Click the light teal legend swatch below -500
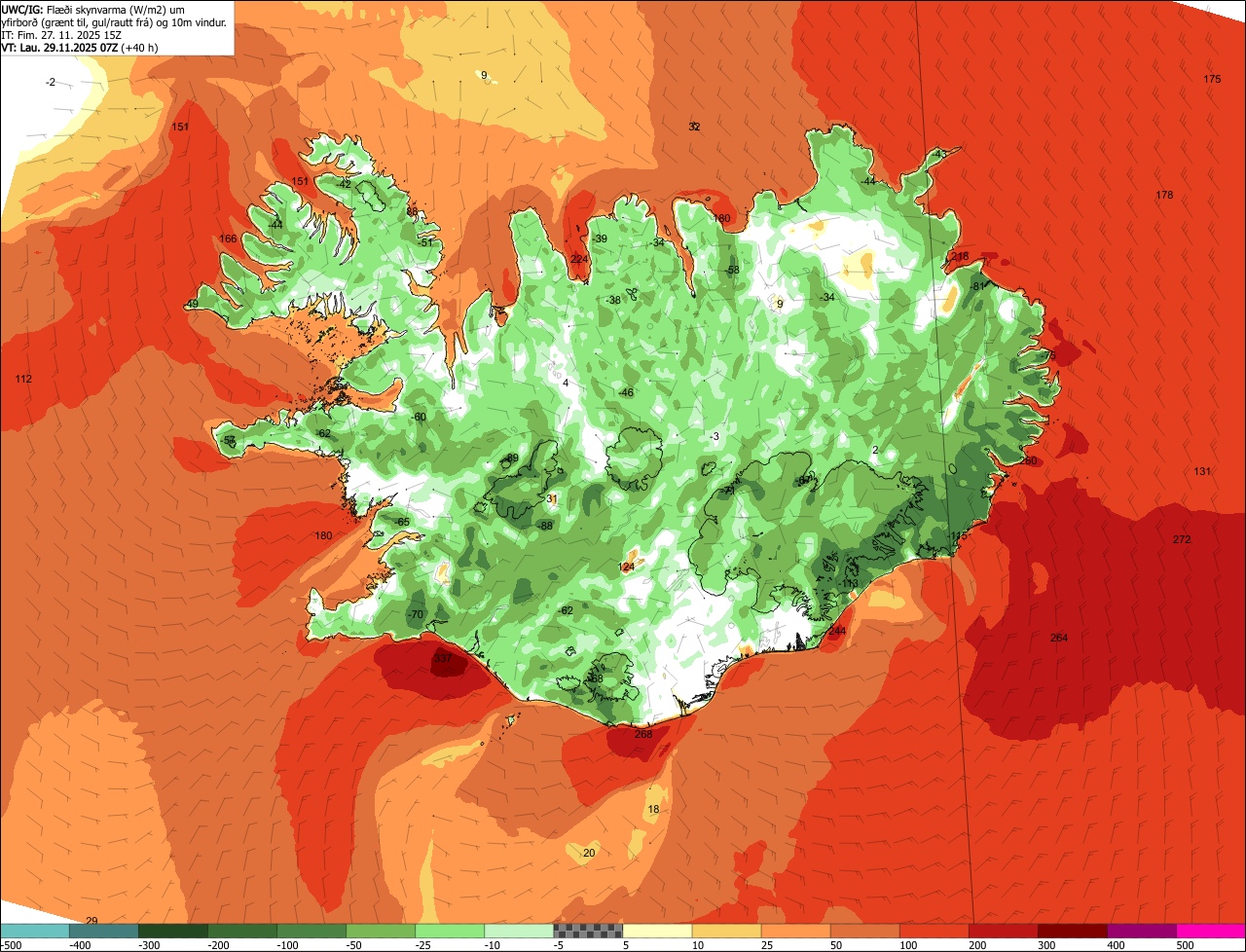Image resolution: width=1246 pixels, height=952 pixels. coord(35,931)
